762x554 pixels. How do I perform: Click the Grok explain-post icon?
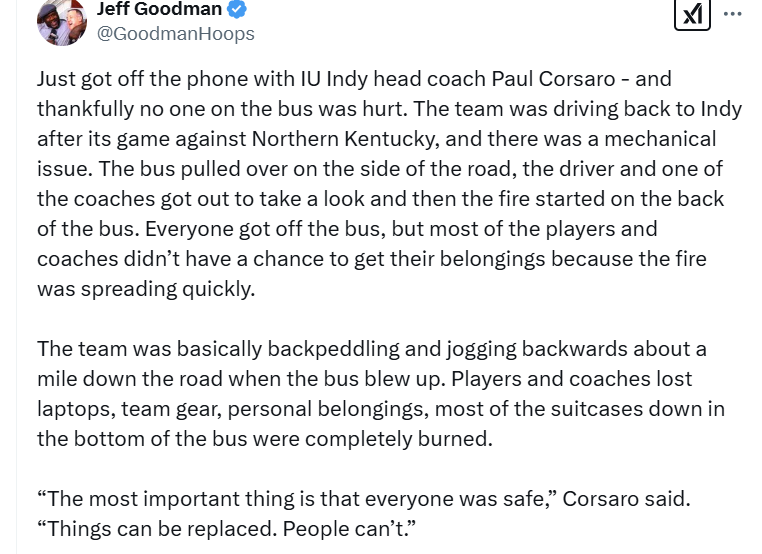(x=692, y=14)
